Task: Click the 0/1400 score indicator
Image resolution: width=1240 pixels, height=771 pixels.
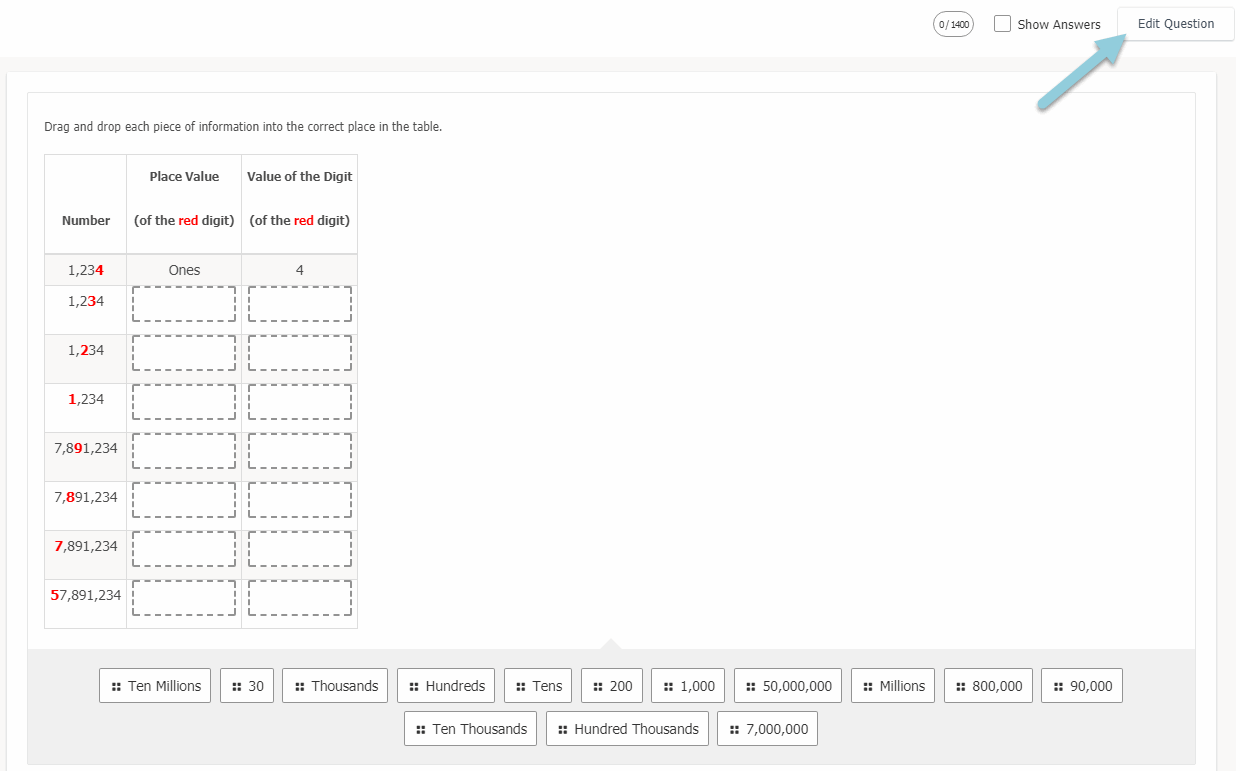Action: pyautogui.click(x=953, y=24)
